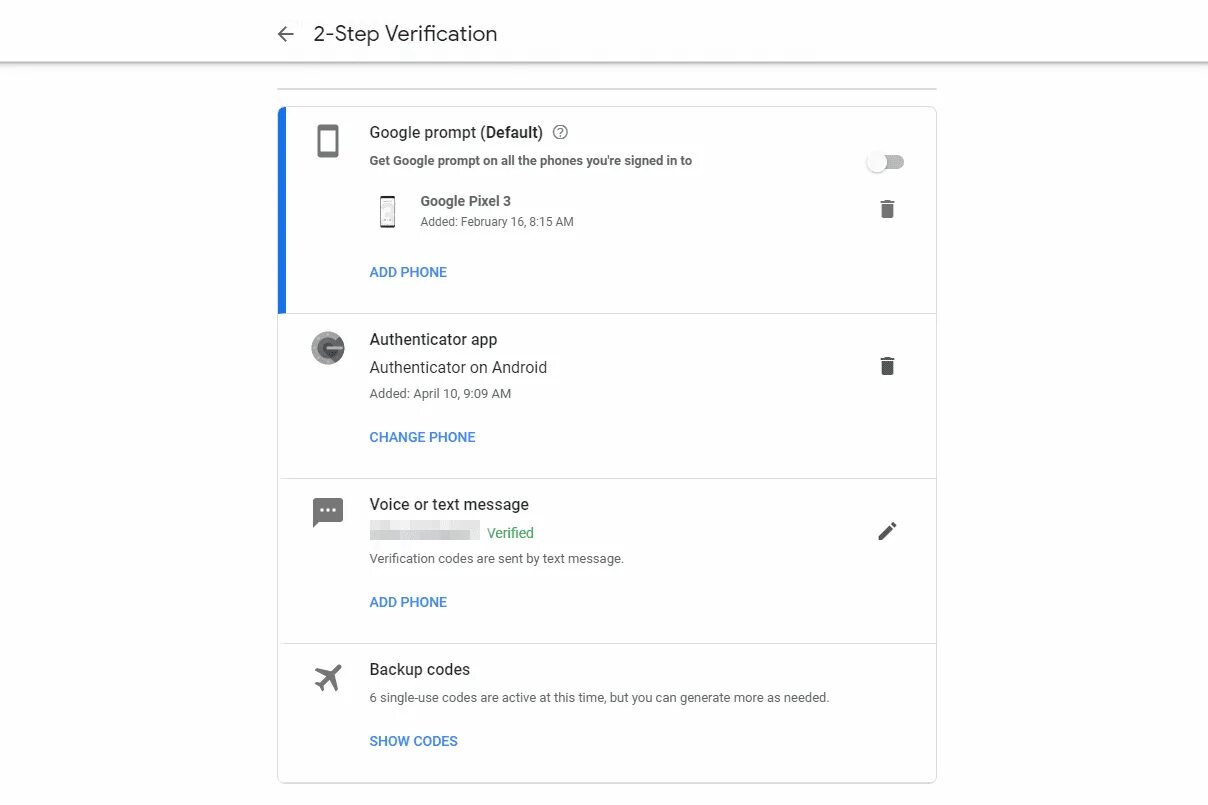The width and height of the screenshot is (1208, 805).
Task: Click the Authenticator app logo icon
Action: pyautogui.click(x=328, y=348)
